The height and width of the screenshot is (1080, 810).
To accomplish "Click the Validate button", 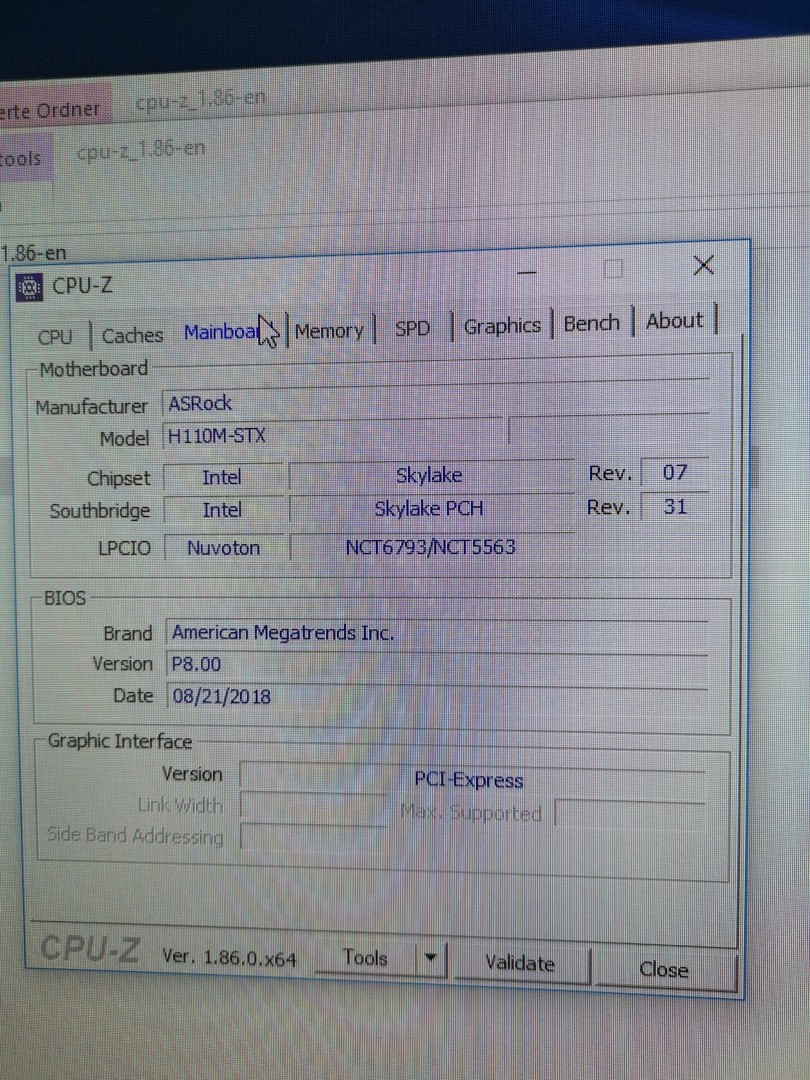I will click(x=520, y=963).
